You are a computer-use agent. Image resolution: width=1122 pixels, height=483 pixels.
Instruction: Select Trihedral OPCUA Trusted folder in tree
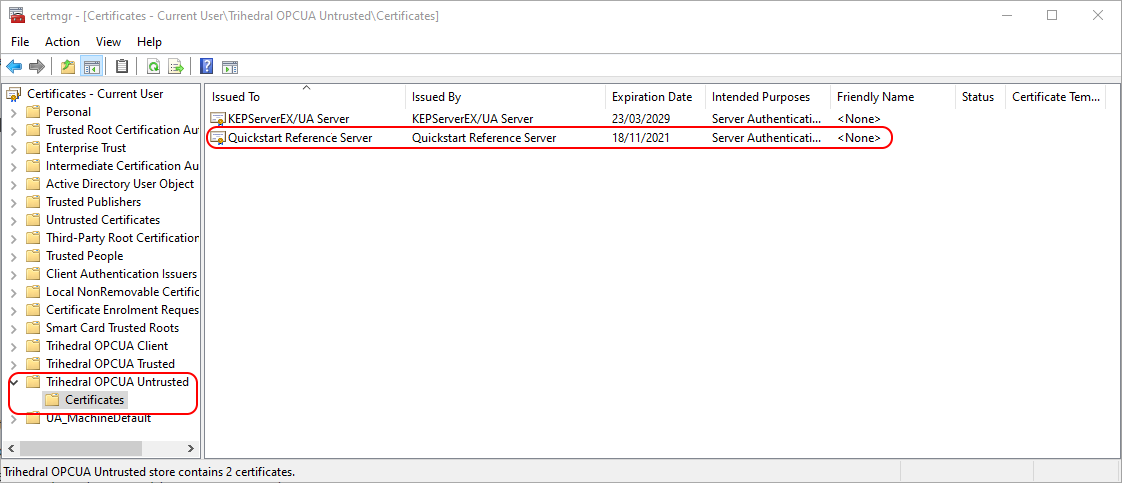pyautogui.click(x=110, y=364)
